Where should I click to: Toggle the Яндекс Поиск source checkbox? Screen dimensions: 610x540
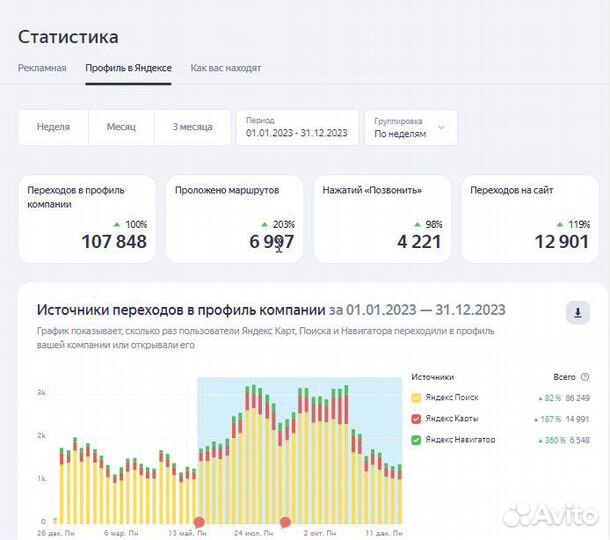416,398
